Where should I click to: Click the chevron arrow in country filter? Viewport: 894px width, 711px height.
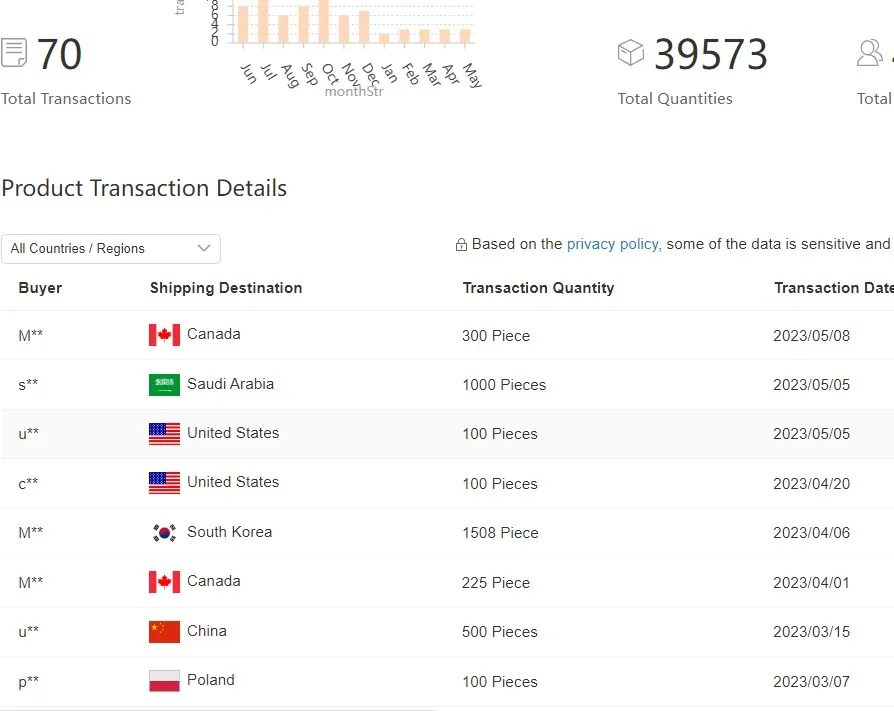(x=204, y=248)
